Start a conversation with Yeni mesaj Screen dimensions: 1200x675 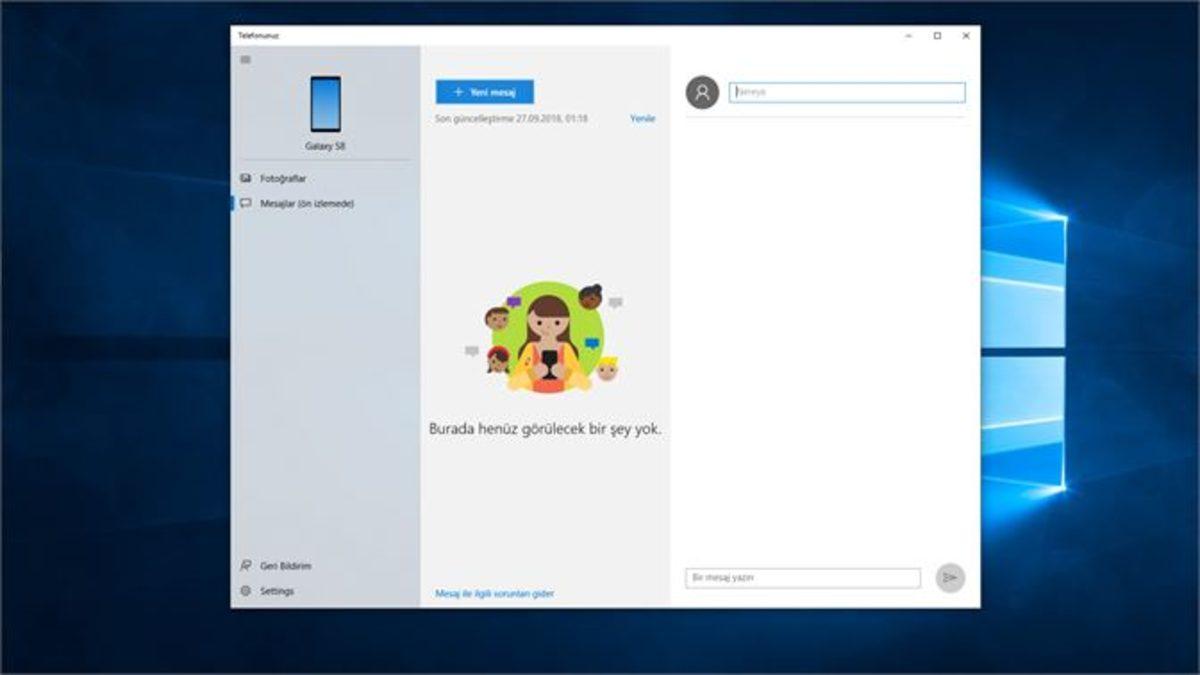[486, 91]
